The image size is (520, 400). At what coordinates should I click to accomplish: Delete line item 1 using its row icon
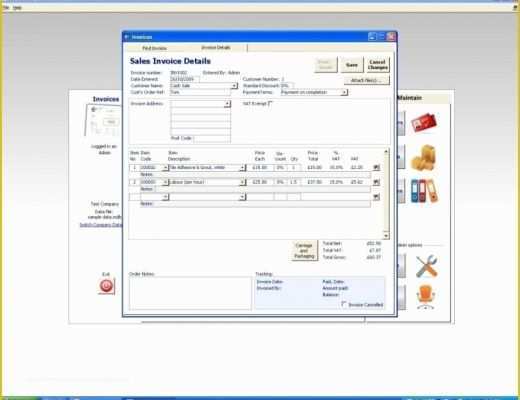click(376, 167)
